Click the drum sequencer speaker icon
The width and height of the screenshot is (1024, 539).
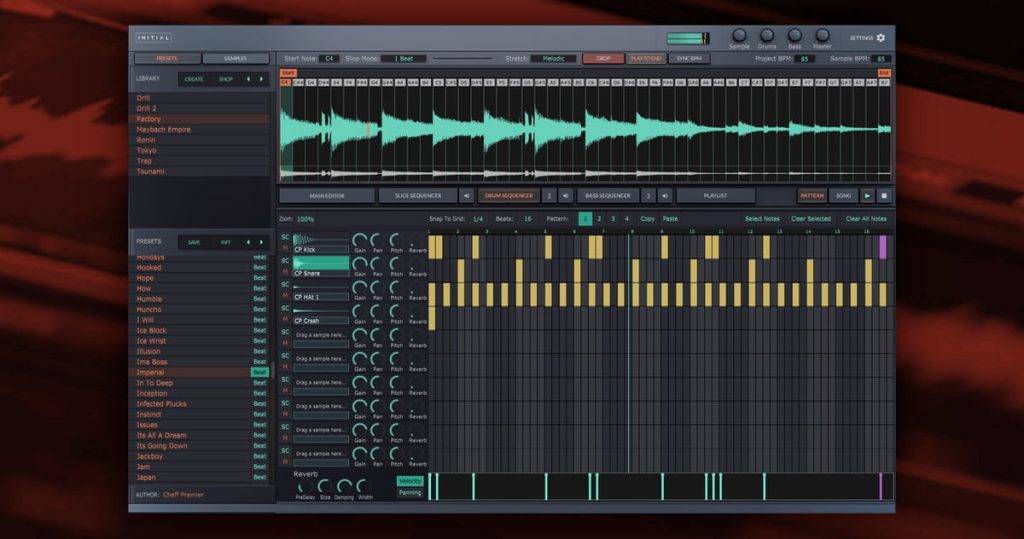click(x=566, y=195)
